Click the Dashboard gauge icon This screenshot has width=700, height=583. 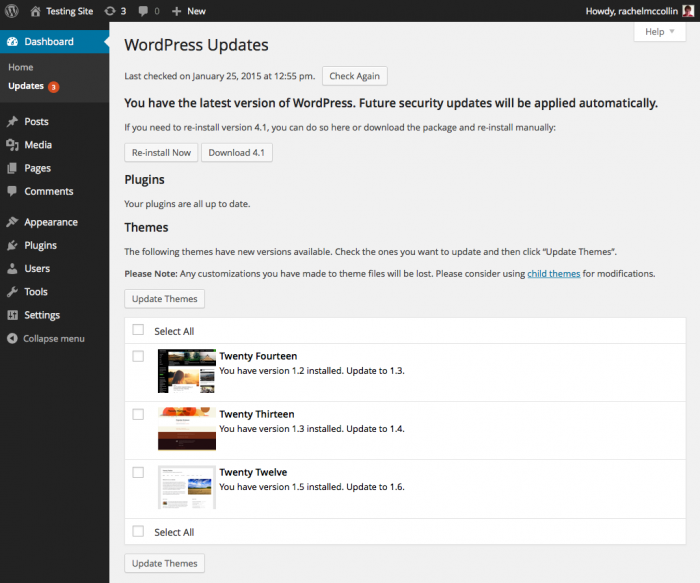tap(12, 42)
